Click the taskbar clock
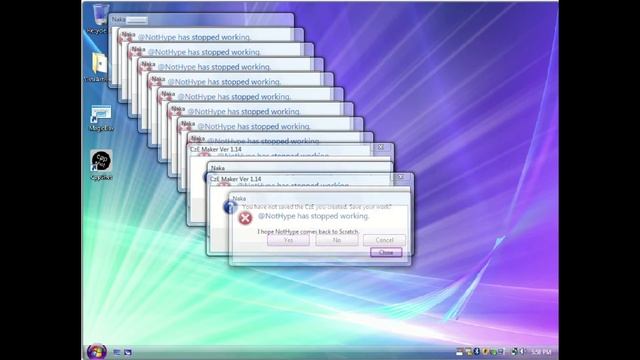This screenshot has width=640, height=360. pos(542,351)
